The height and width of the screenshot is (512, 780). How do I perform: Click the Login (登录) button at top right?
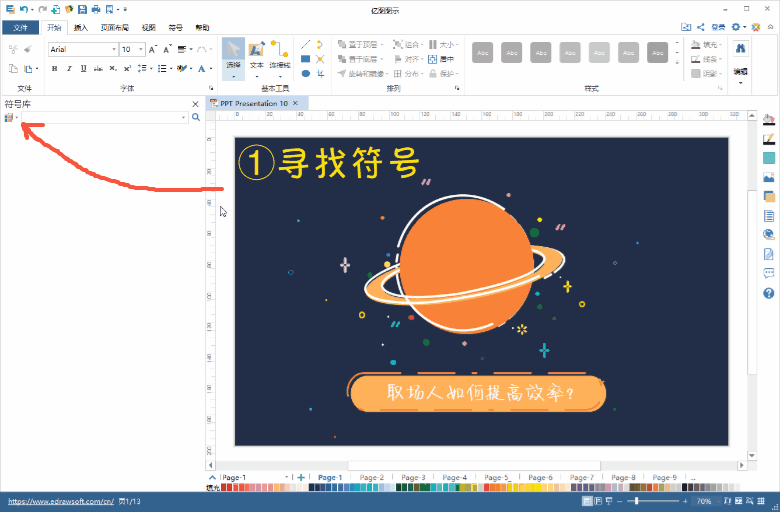[x=718, y=27]
